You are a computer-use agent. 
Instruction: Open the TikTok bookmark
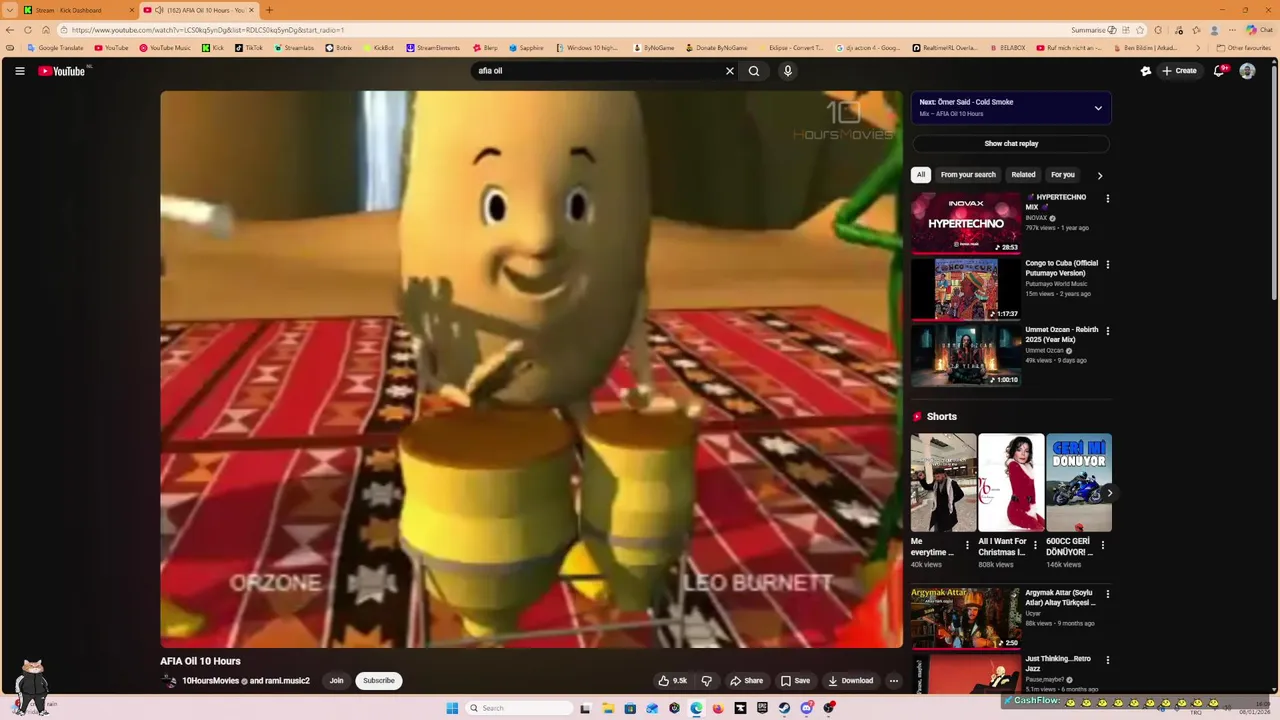(249, 48)
